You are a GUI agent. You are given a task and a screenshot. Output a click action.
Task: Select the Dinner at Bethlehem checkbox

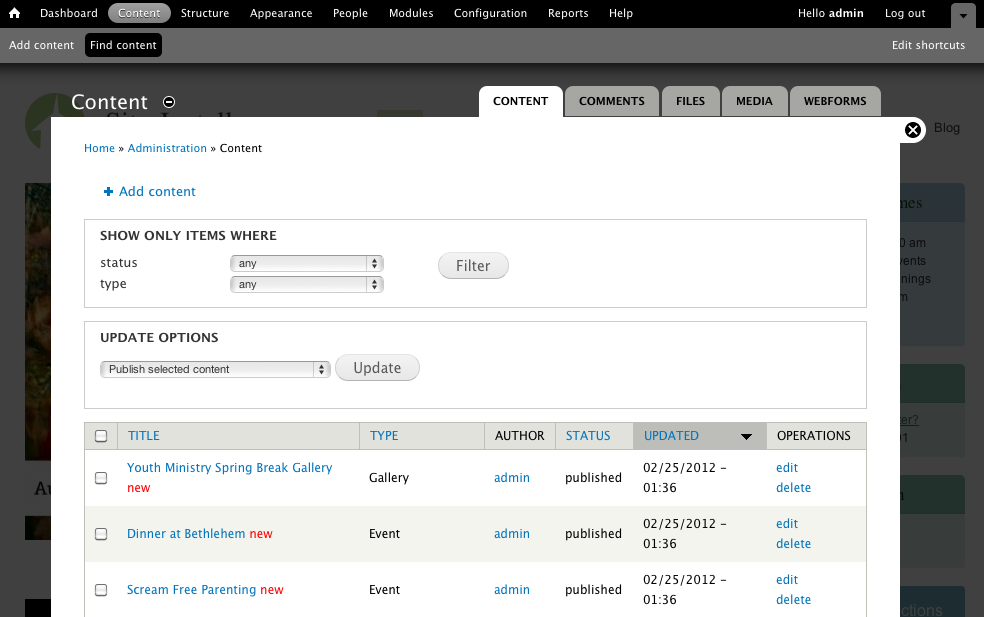(101, 534)
